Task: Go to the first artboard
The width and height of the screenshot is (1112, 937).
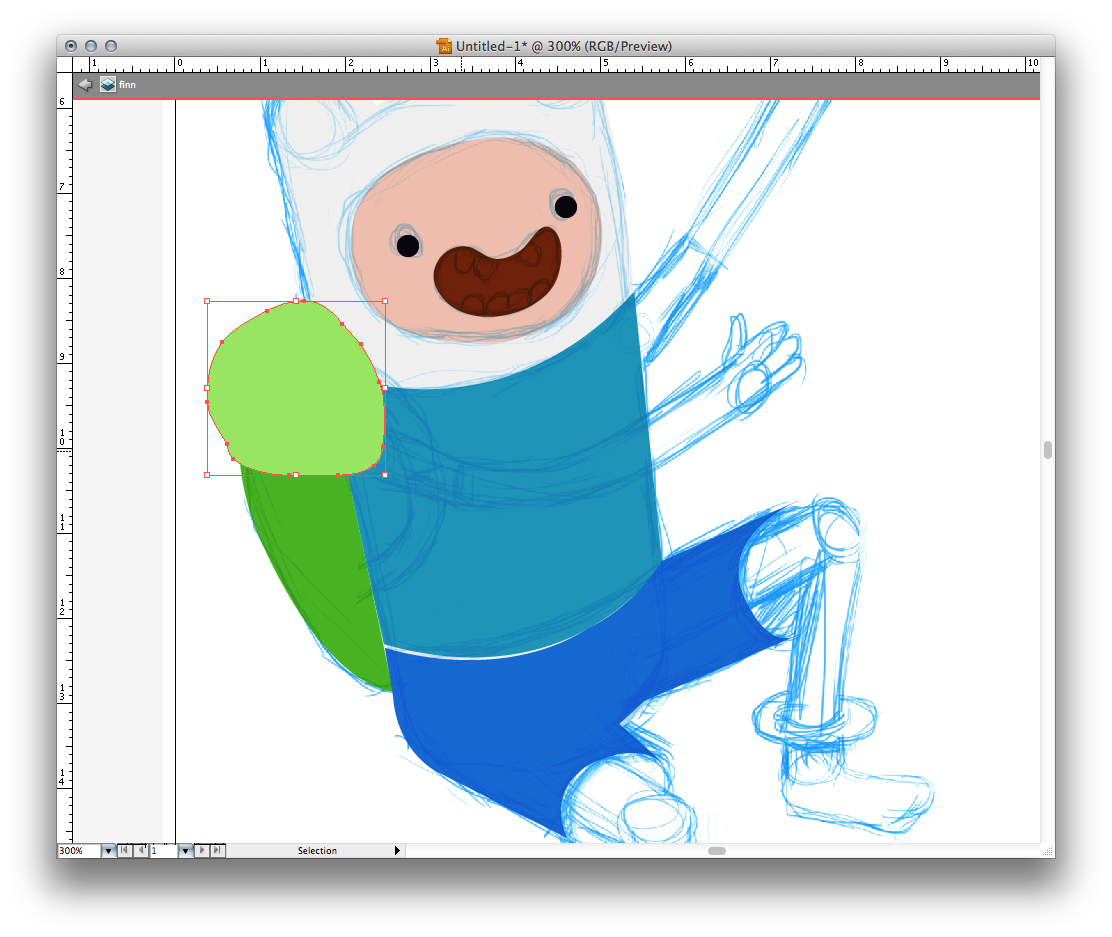Action: pos(124,851)
